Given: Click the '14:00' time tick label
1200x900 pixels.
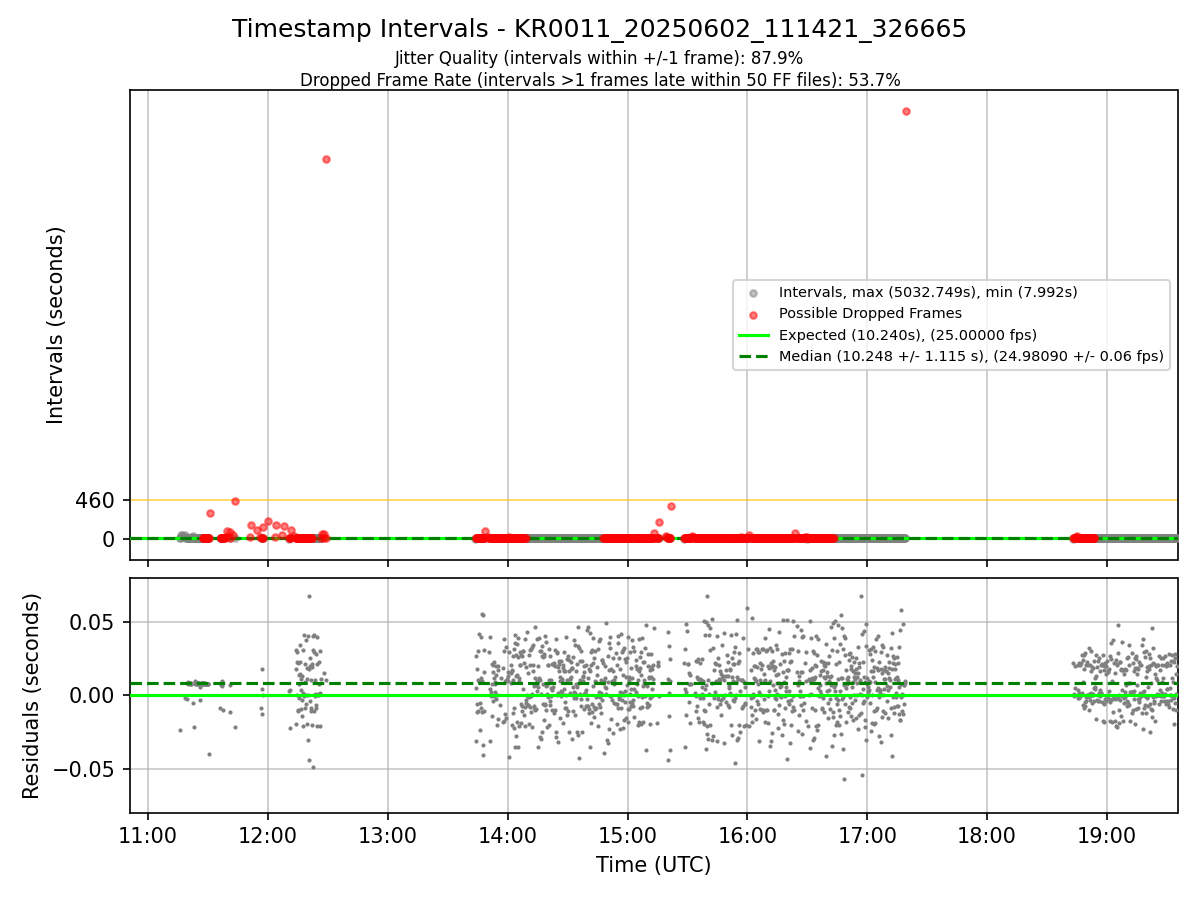Looking at the screenshot, I should [x=508, y=836].
